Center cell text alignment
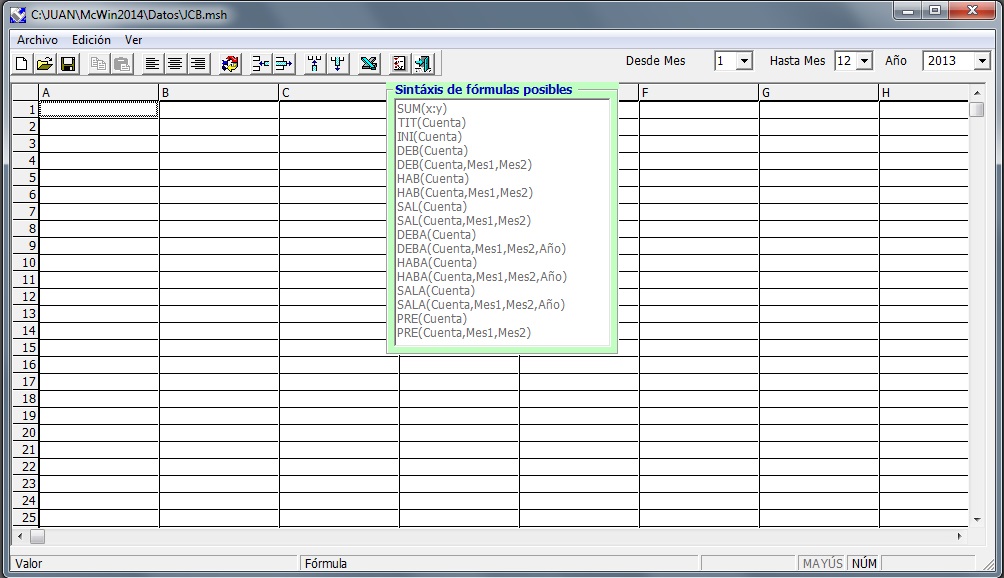 click(x=175, y=63)
